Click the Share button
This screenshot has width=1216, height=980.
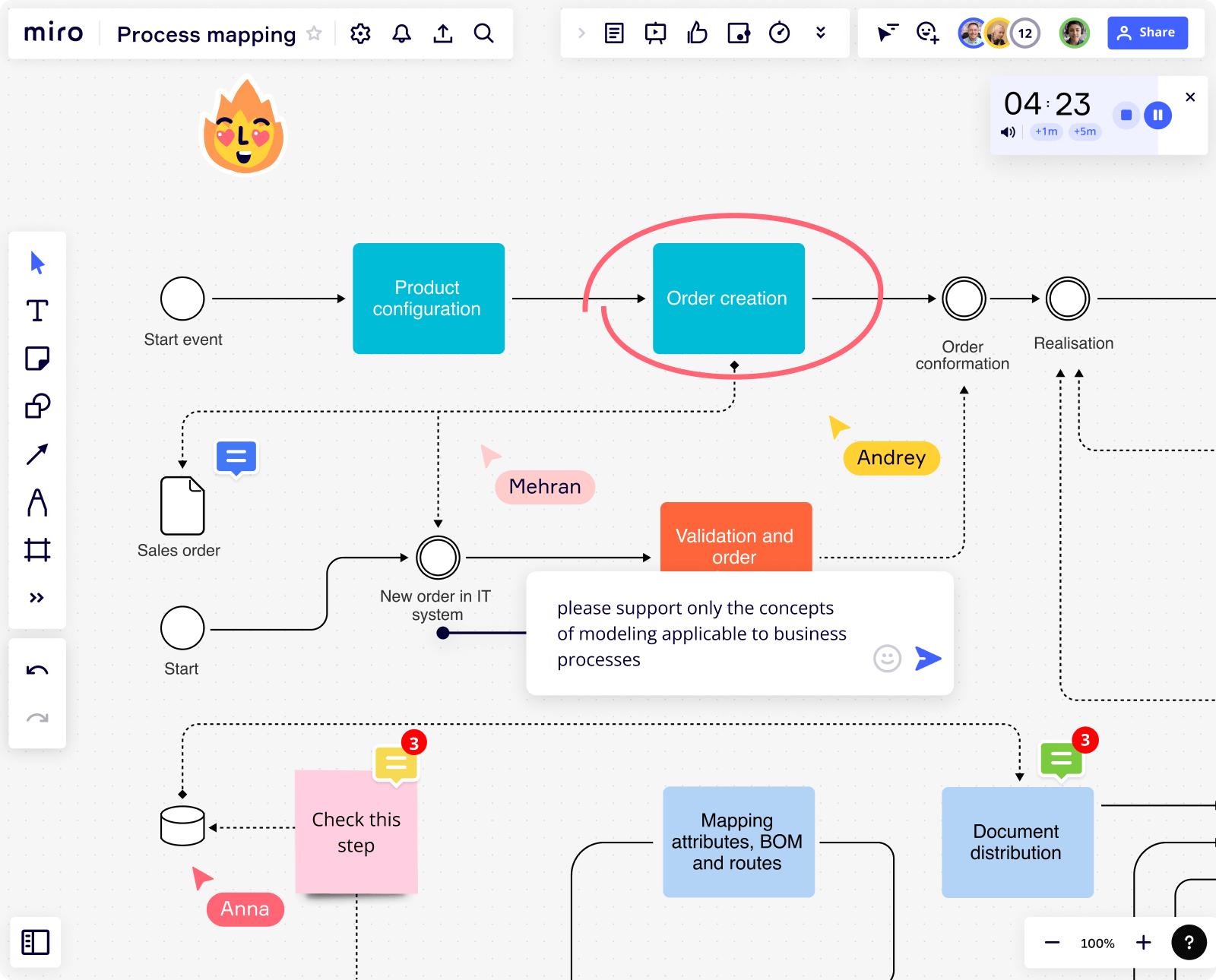(1148, 33)
